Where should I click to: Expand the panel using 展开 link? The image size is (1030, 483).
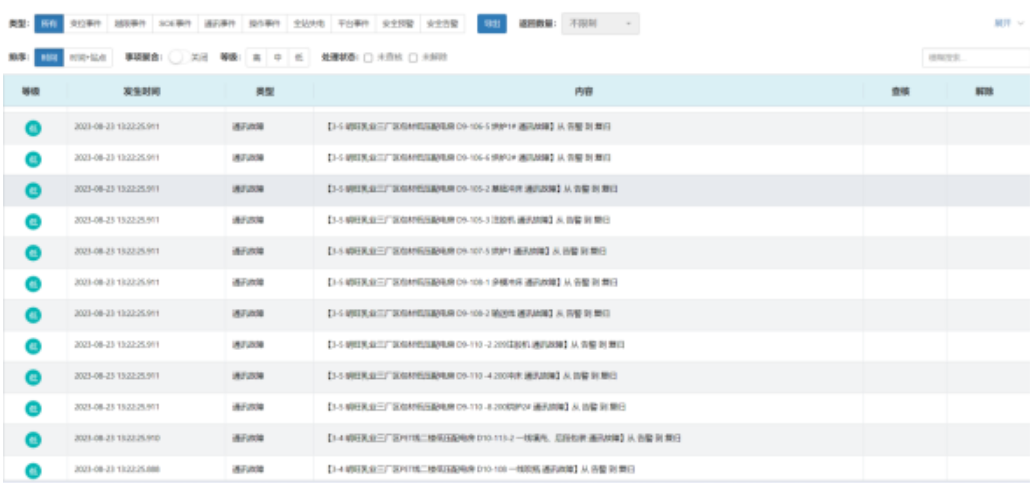[1003, 23]
